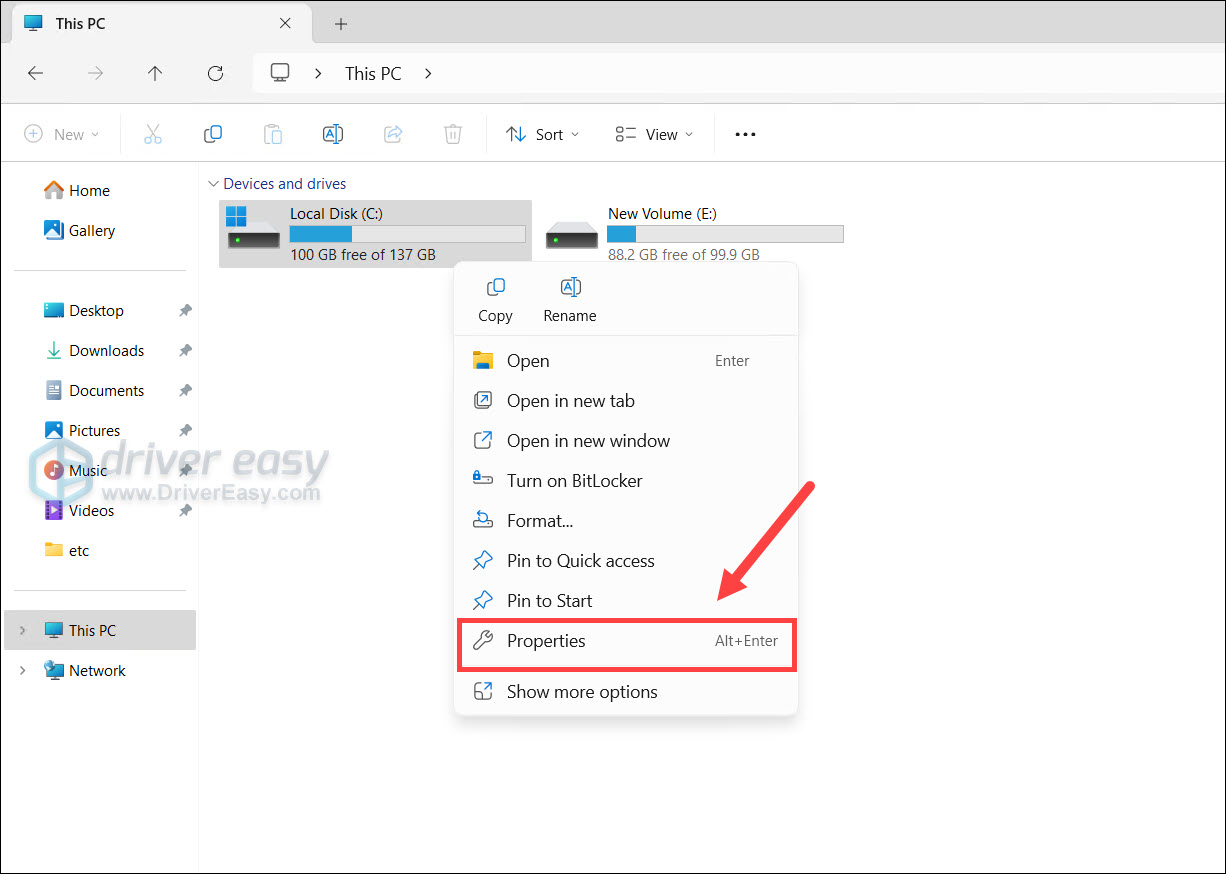Click the Cut scissors toolbar icon
Viewport: 1226px width, 874px height.
(153, 134)
